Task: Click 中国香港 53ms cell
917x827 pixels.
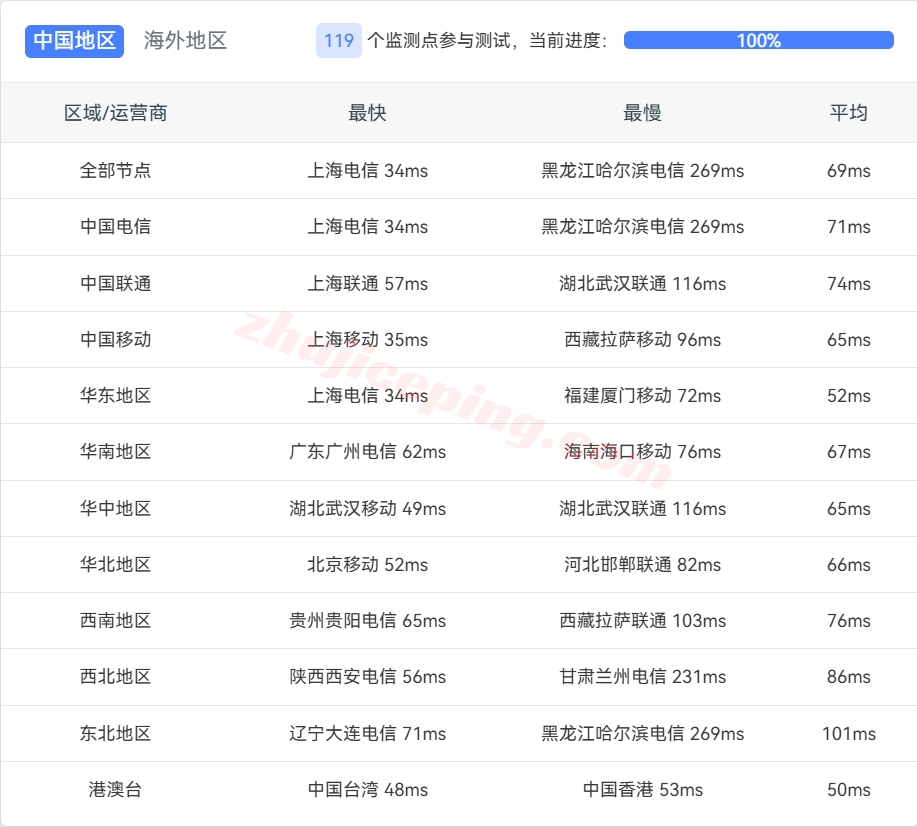Action: tap(642, 790)
